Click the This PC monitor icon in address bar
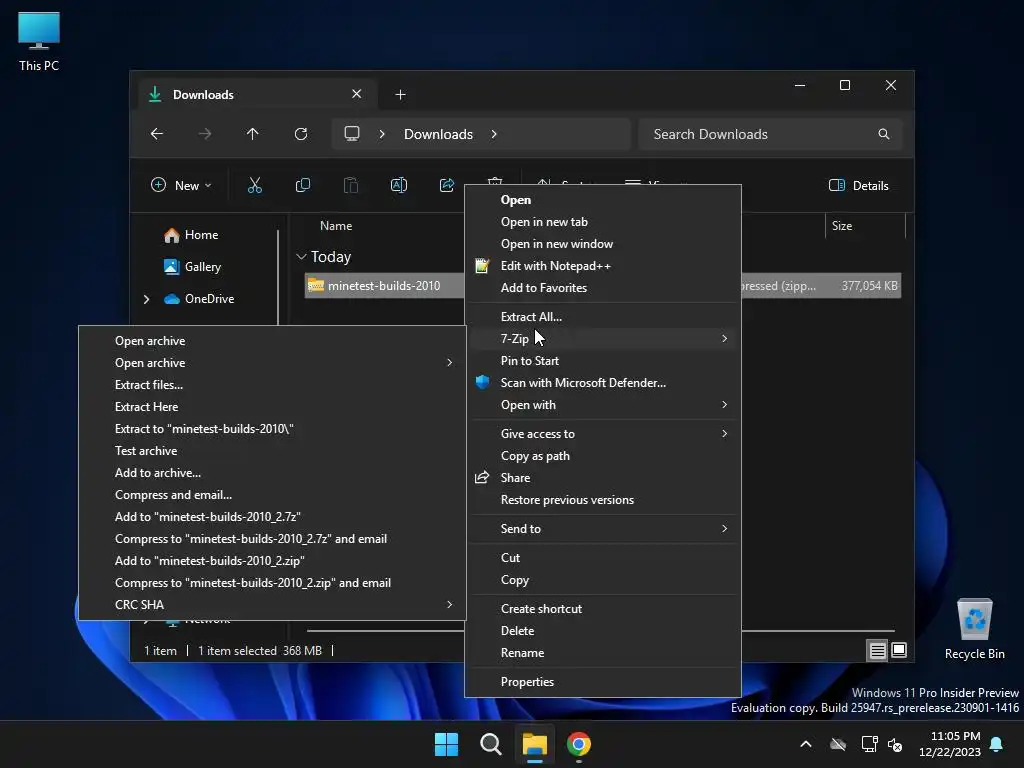The width and height of the screenshot is (1024, 768). tap(352, 134)
